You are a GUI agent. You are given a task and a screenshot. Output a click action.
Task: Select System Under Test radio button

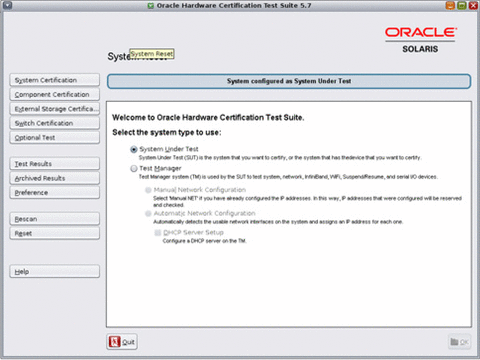tap(134, 149)
